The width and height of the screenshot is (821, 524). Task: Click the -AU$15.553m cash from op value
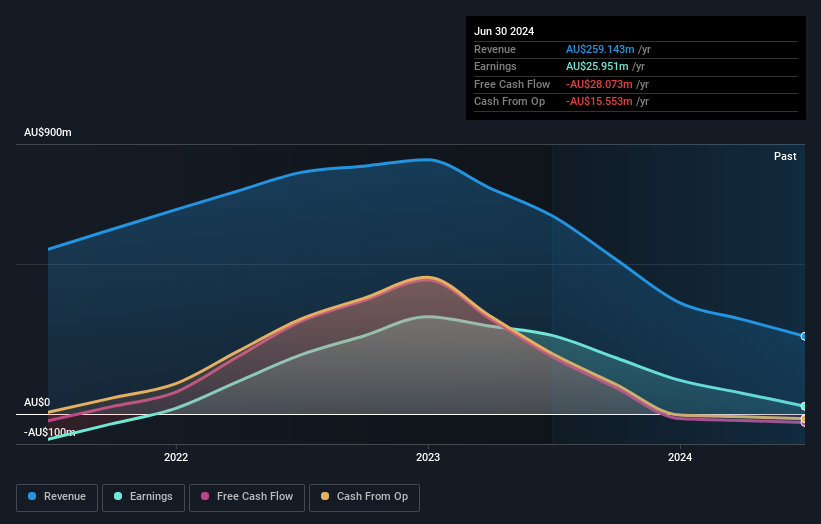[599, 102]
